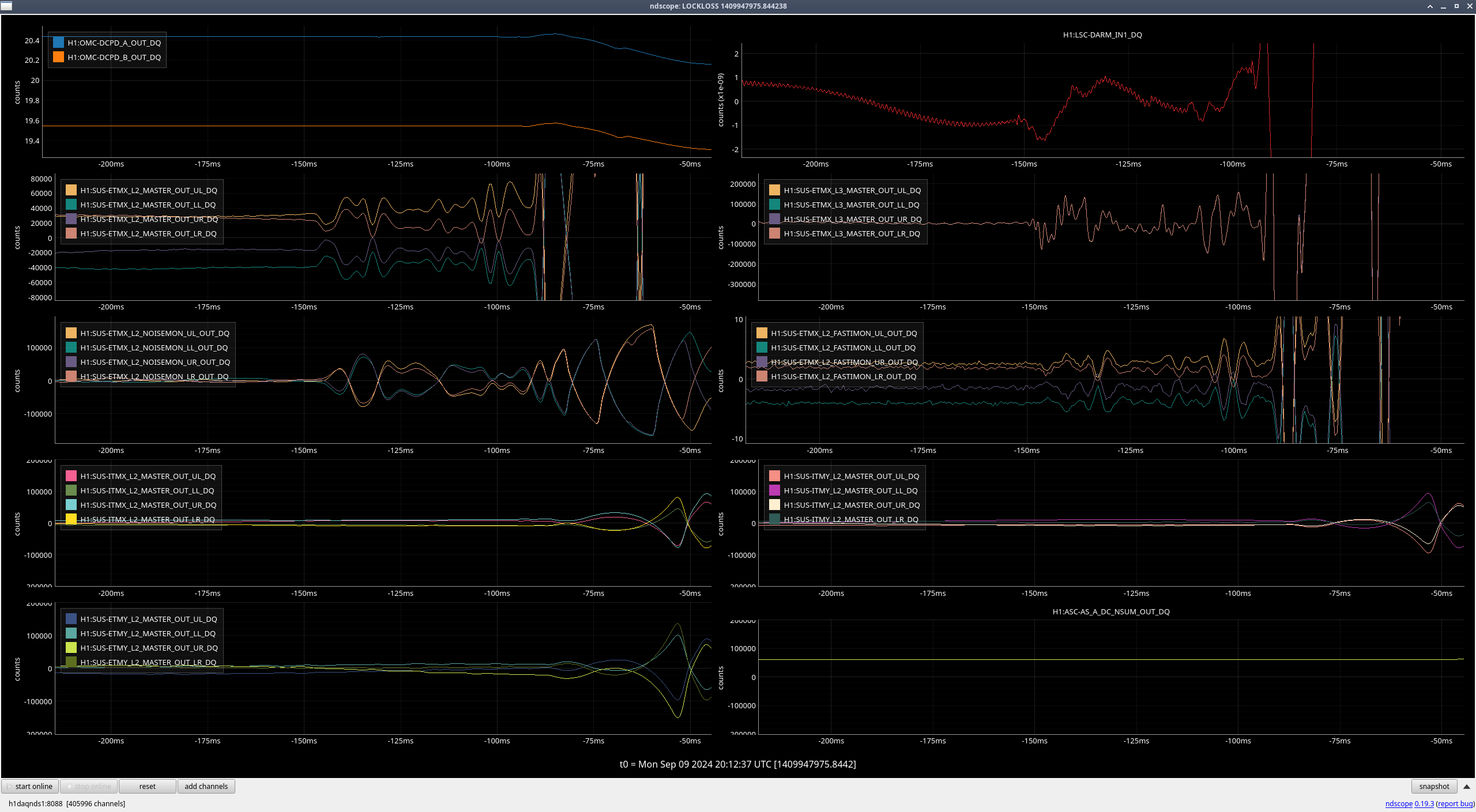Click swatch for ETMX_L2_FASTIMON_LL_OUT_DQ

point(762,348)
